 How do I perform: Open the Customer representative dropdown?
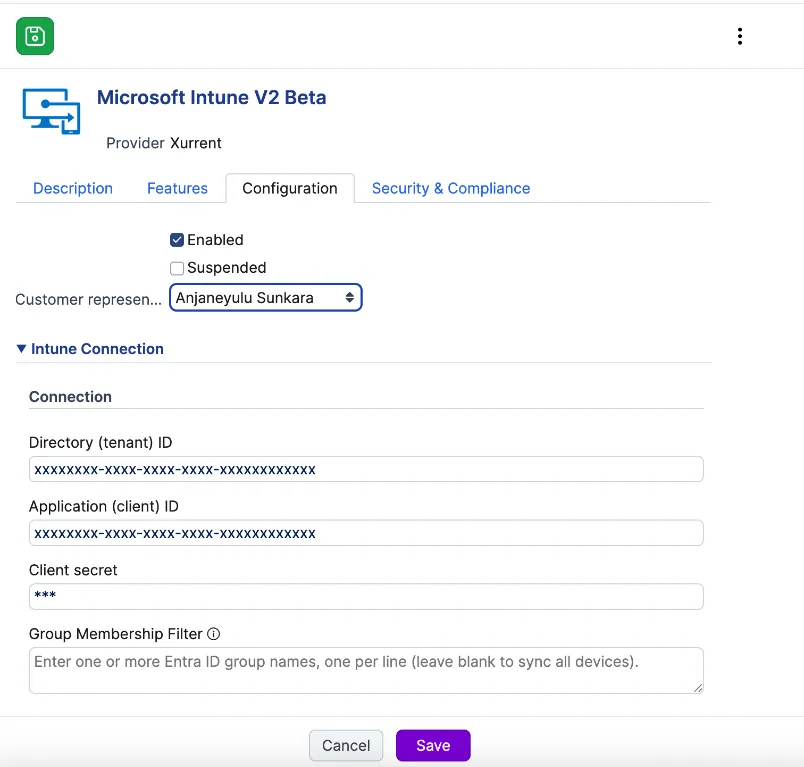(266, 298)
